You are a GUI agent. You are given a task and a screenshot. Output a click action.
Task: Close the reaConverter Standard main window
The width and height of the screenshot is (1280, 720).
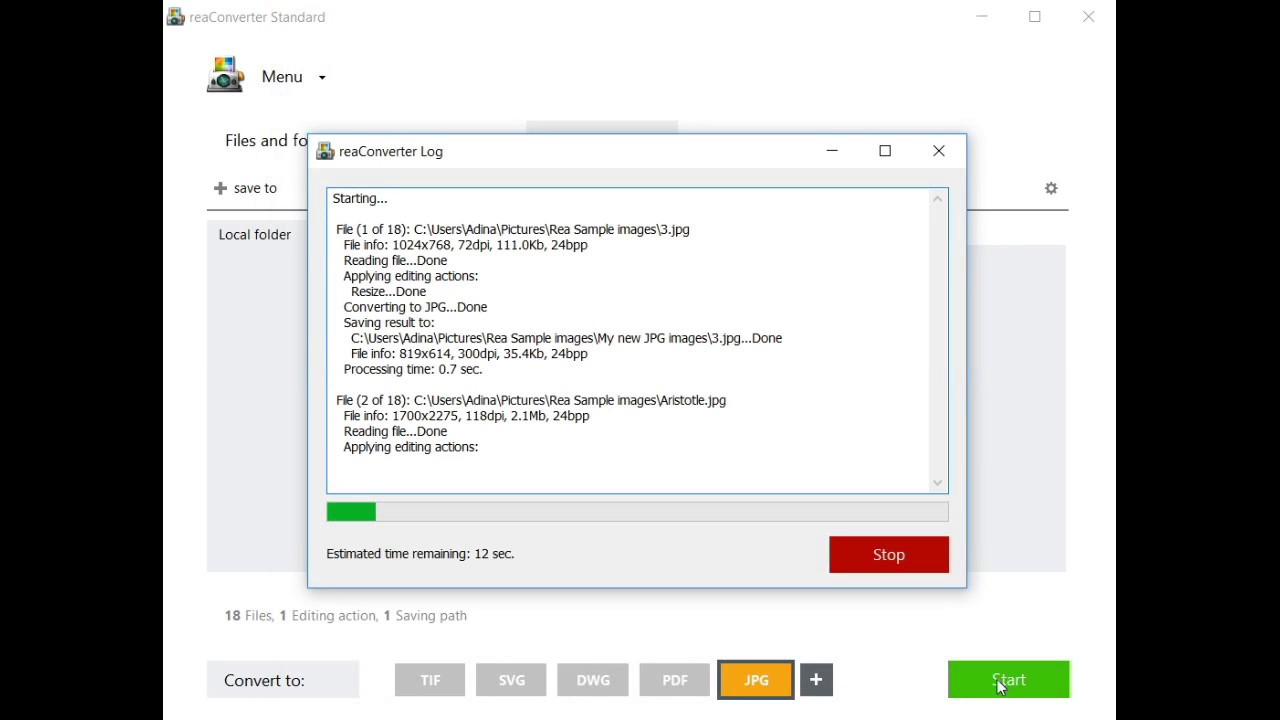[1089, 17]
